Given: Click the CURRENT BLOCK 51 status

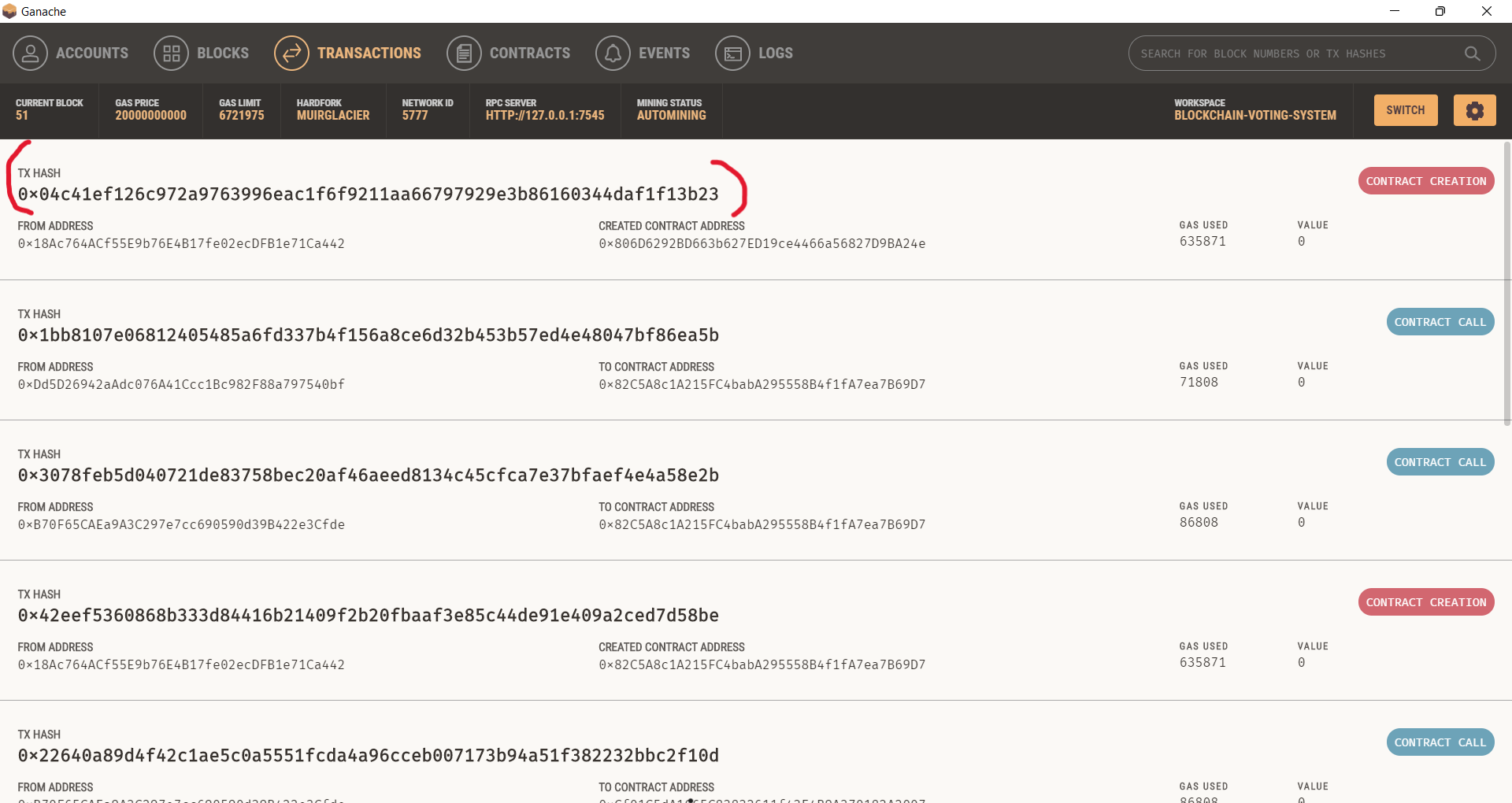Looking at the screenshot, I should [x=50, y=109].
